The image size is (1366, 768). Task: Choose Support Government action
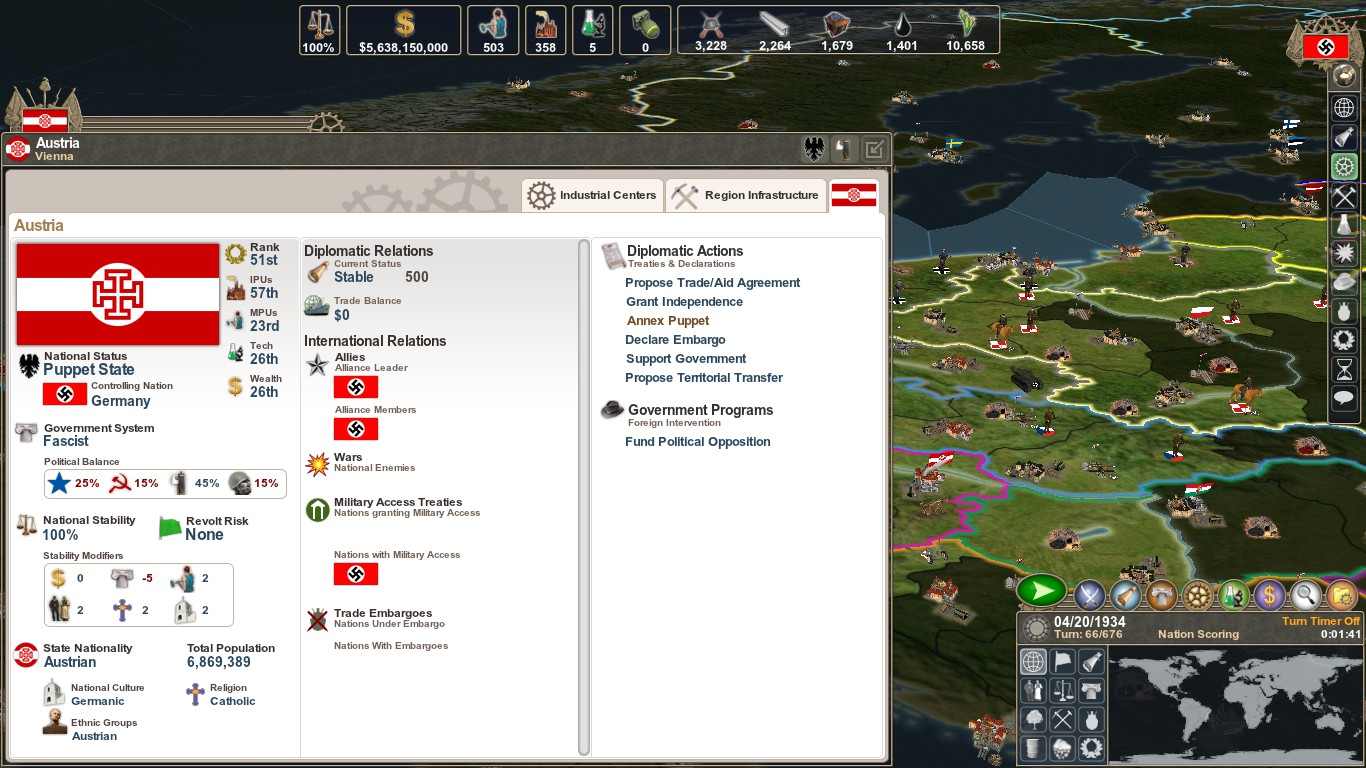point(686,359)
